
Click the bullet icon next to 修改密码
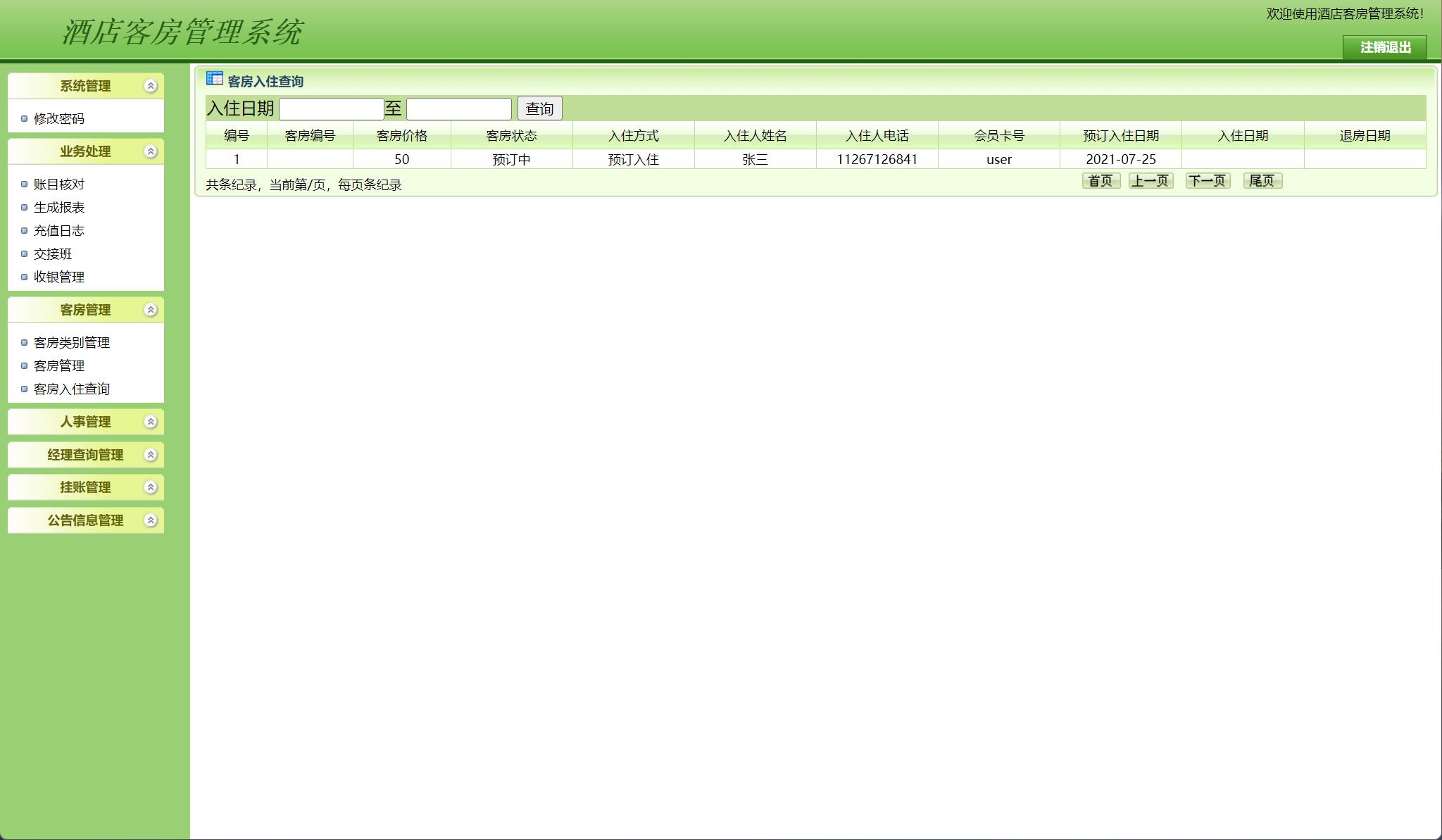23,119
